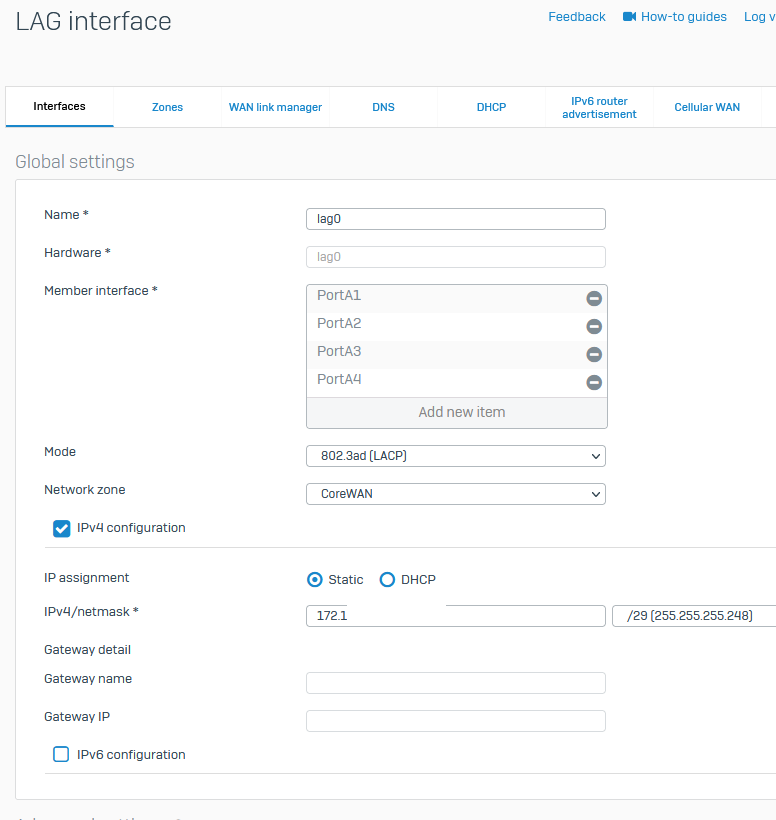The width and height of the screenshot is (776, 820).
Task: Open the /29 netmask dropdown
Action: coord(694,616)
